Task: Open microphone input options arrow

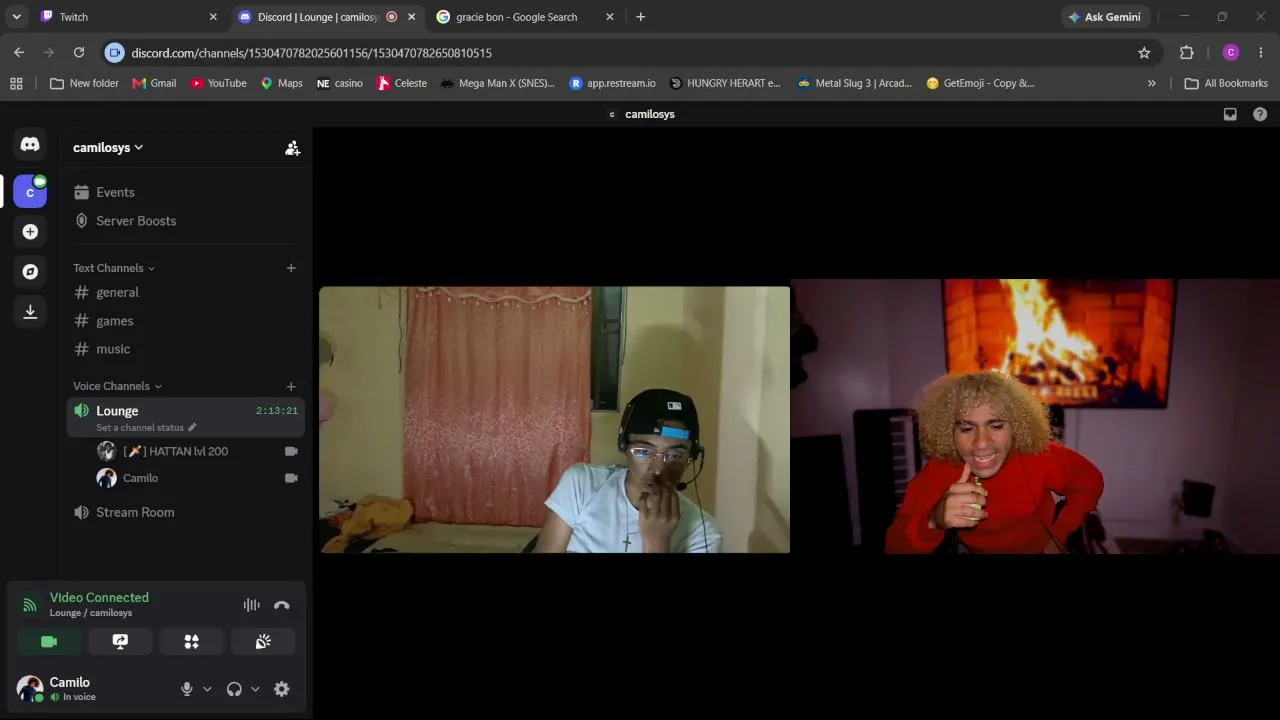Action: click(x=207, y=689)
